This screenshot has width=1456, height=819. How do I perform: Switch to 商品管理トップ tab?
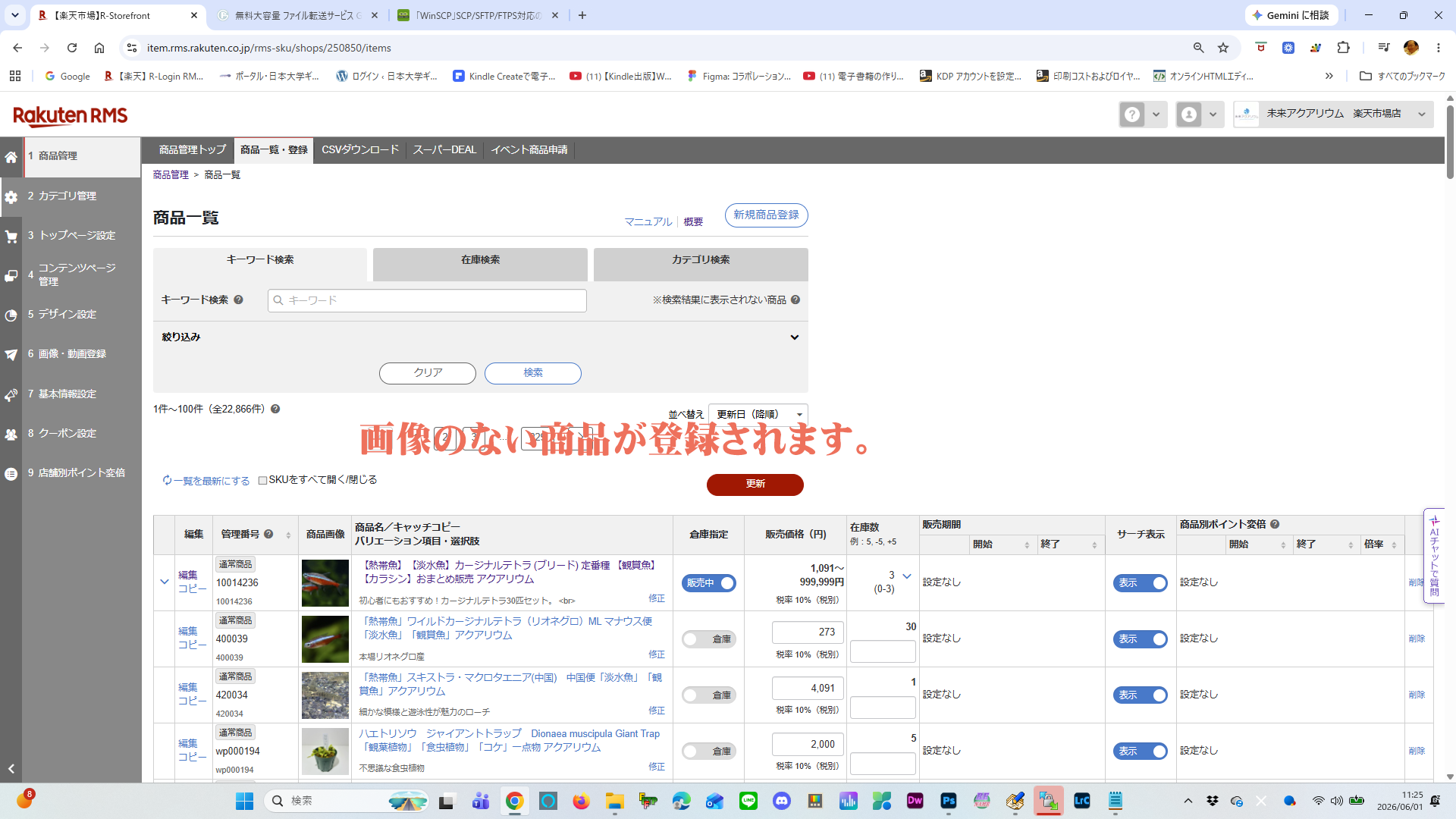tap(193, 150)
